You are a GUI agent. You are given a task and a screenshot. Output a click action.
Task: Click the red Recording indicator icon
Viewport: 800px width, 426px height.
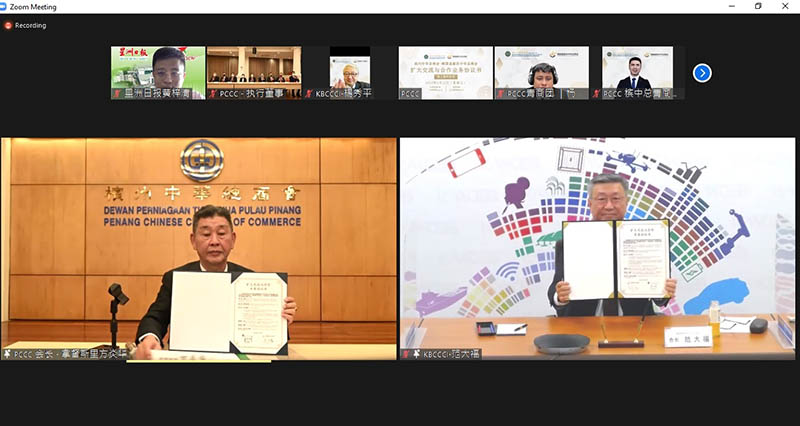pos(7,25)
